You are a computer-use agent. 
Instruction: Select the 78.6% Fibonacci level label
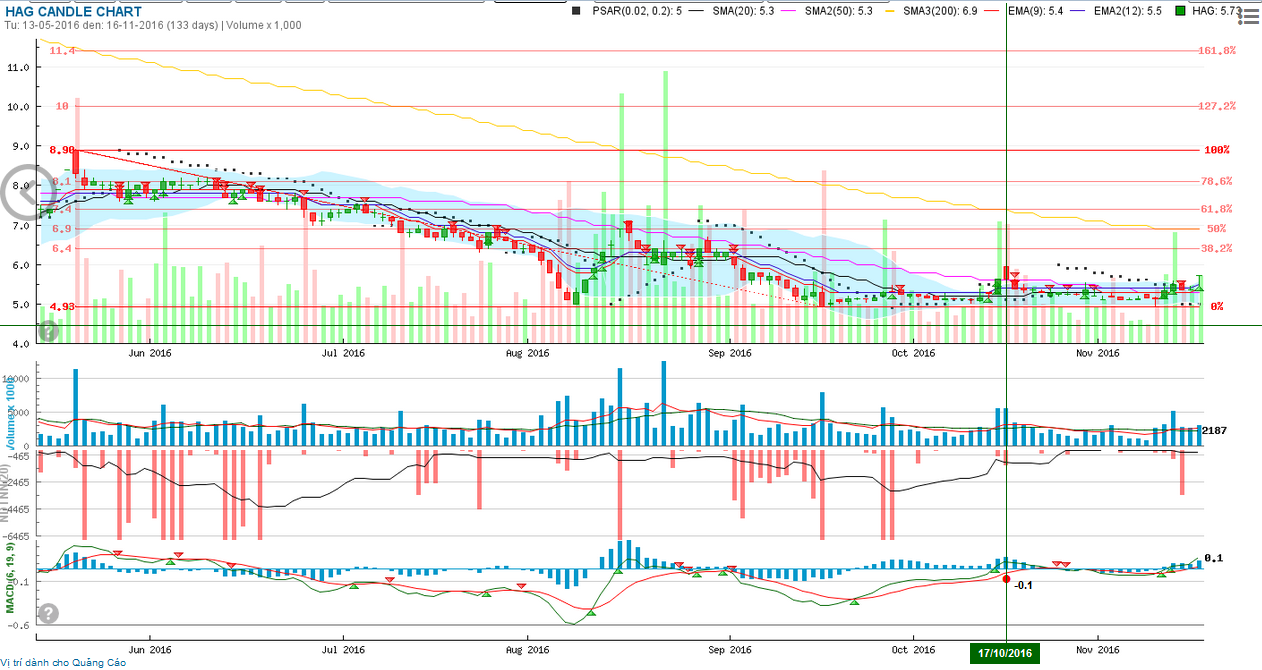[1217, 181]
